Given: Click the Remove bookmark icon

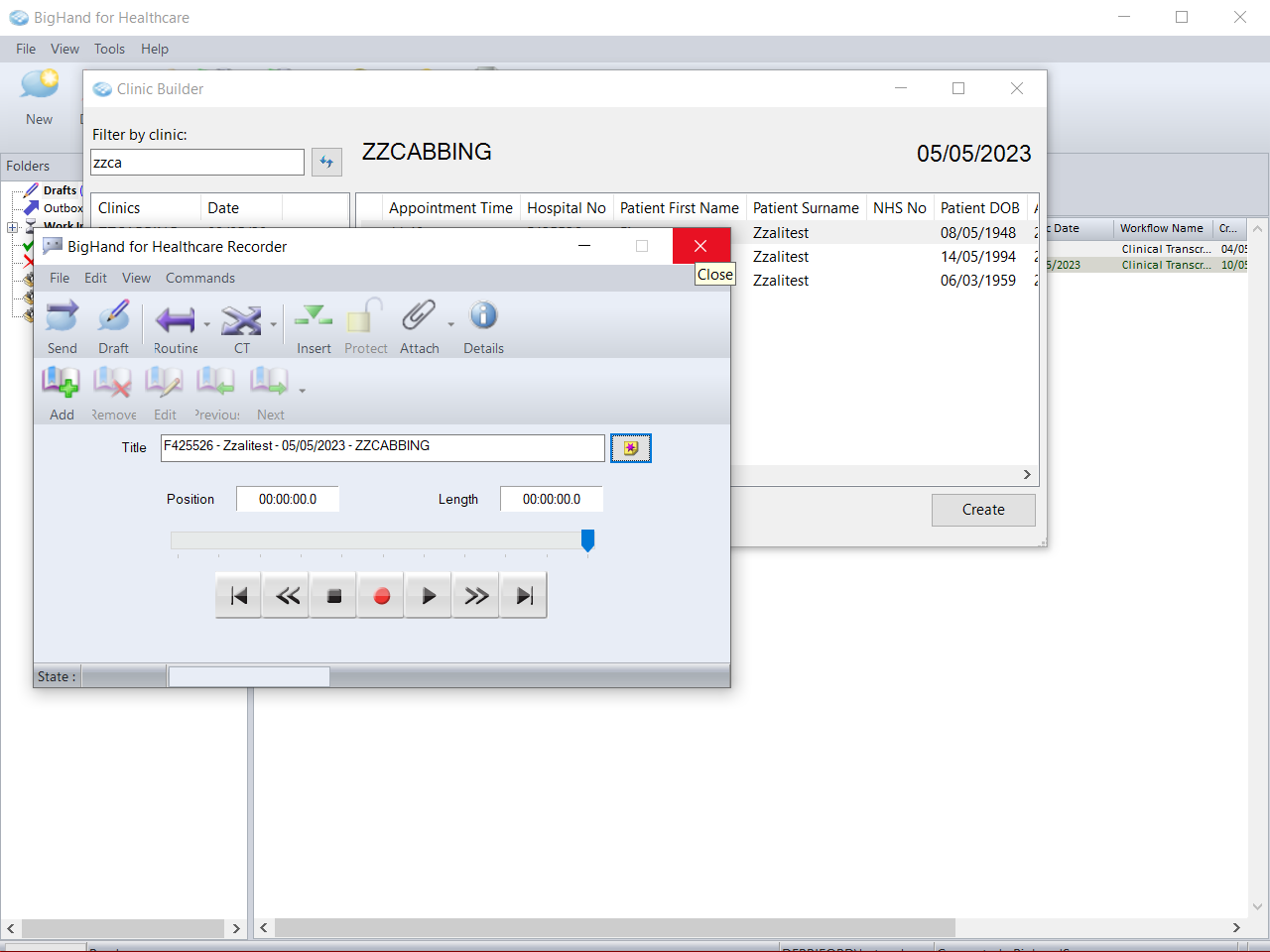Looking at the screenshot, I should point(112,382).
